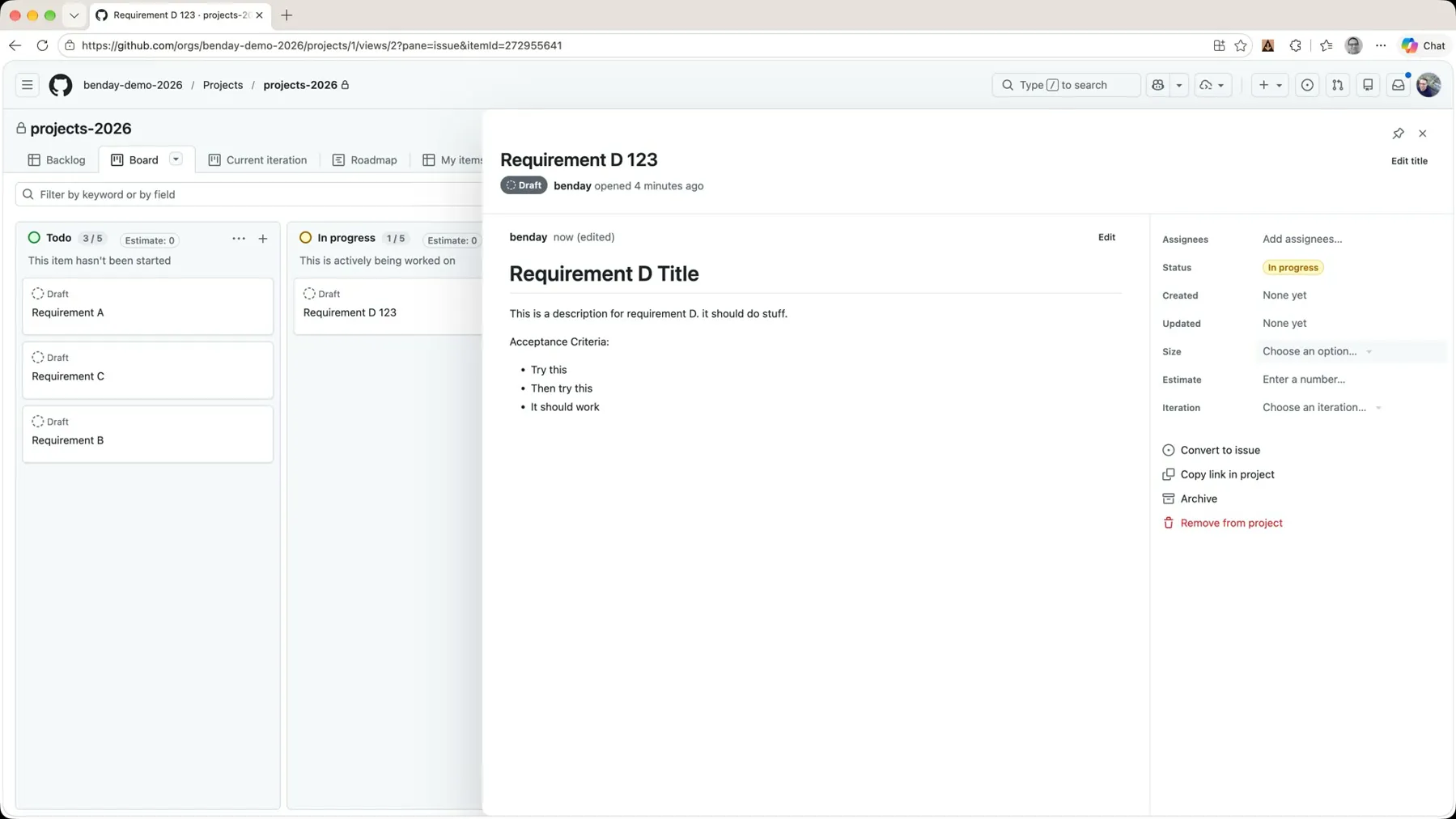
Task: Bookmark this page with the star icon
Action: [x=1241, y=45]
